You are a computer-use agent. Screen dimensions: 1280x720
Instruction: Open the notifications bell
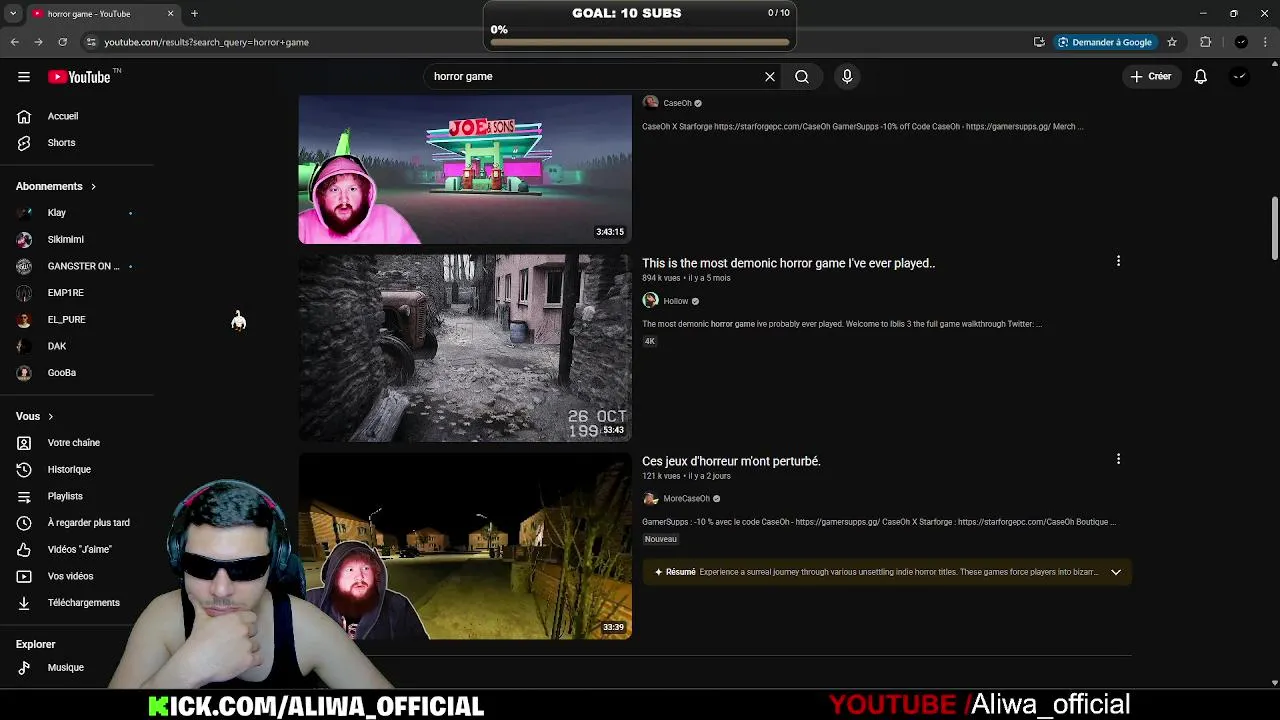(1201, 76)
